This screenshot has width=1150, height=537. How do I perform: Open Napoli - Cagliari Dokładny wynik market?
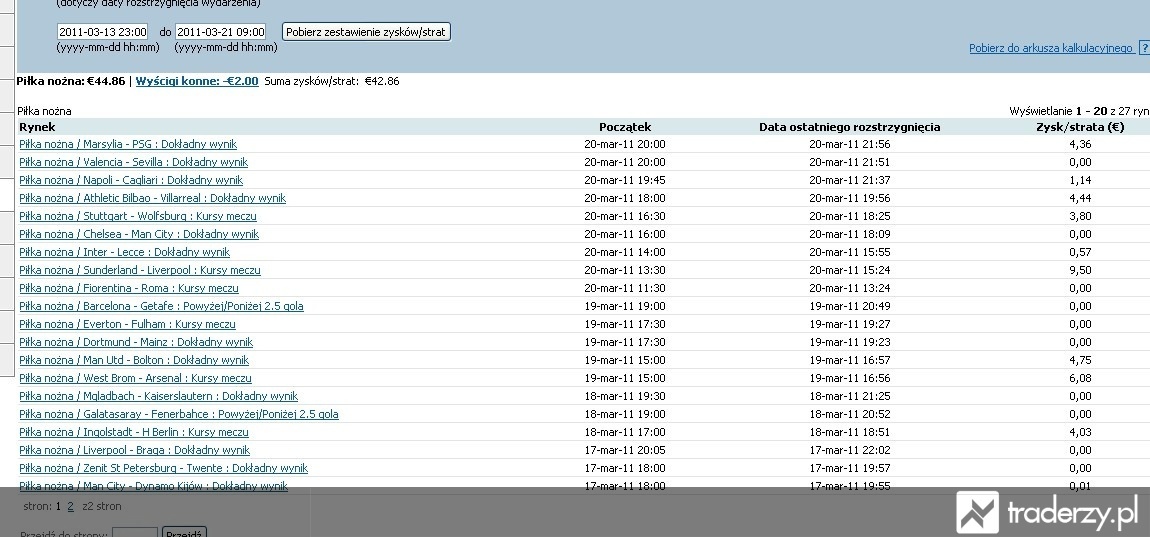pyautogui.click(x=131, y=180)
